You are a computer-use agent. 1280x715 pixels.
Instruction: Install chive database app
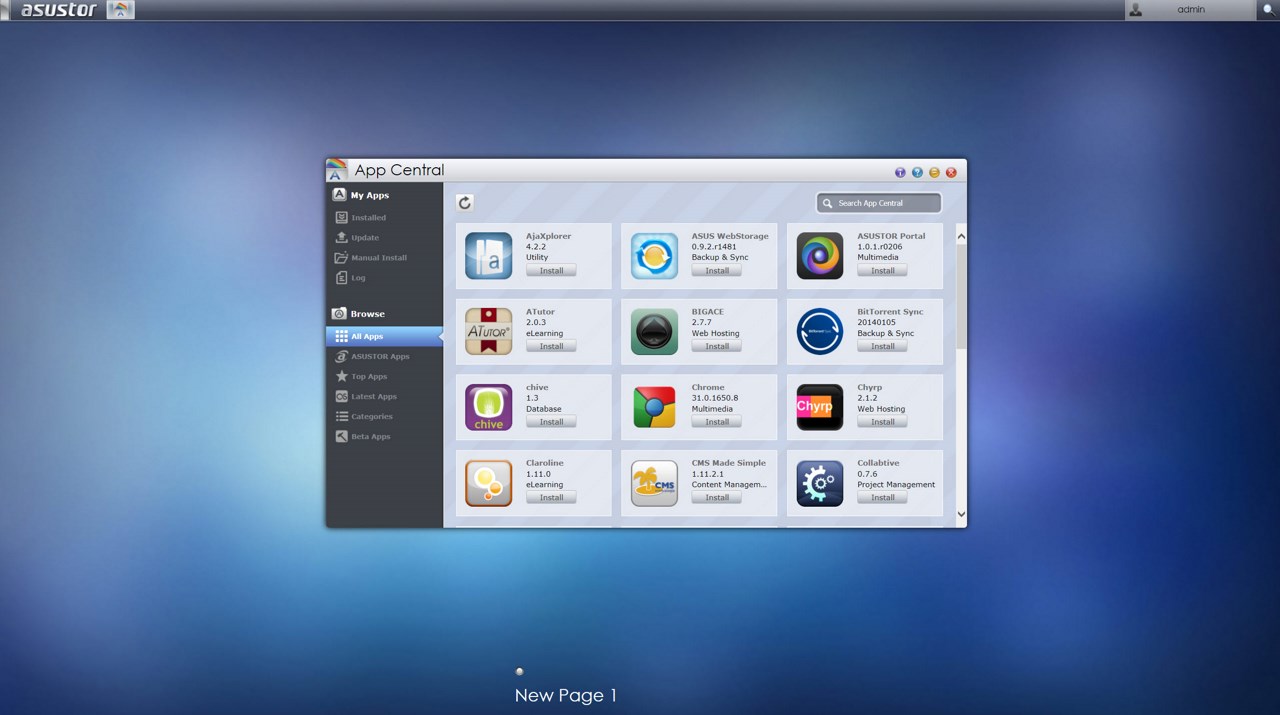551,422
